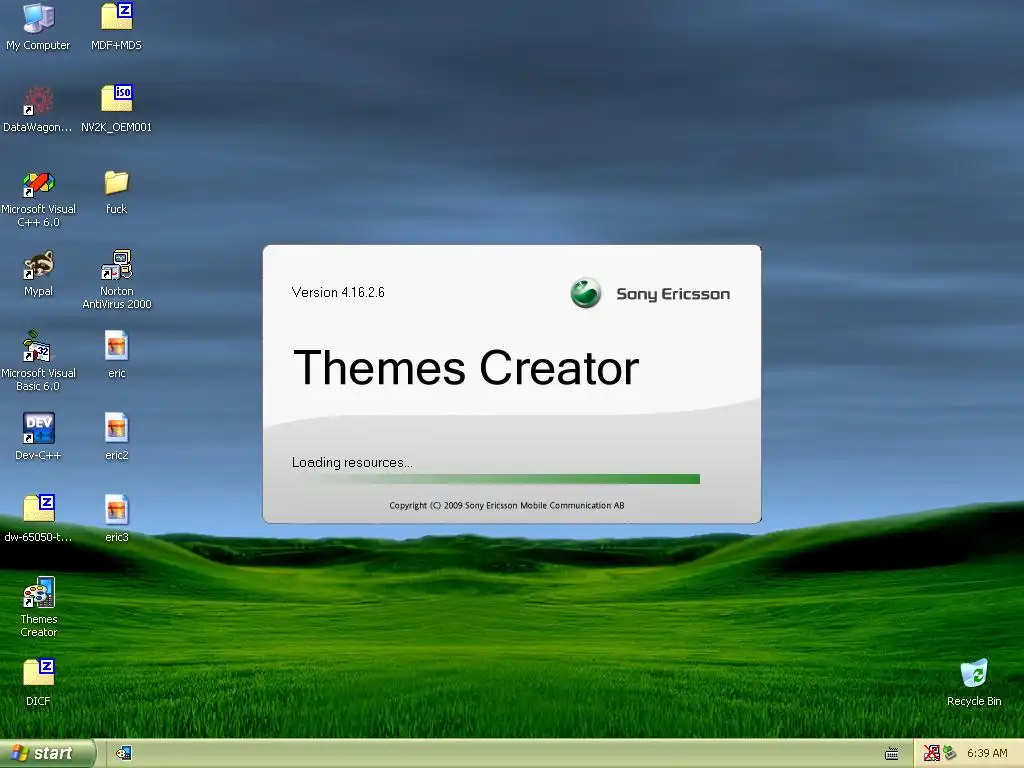
Task: Click the red crossed network tray icon
Action: [931, 754]
